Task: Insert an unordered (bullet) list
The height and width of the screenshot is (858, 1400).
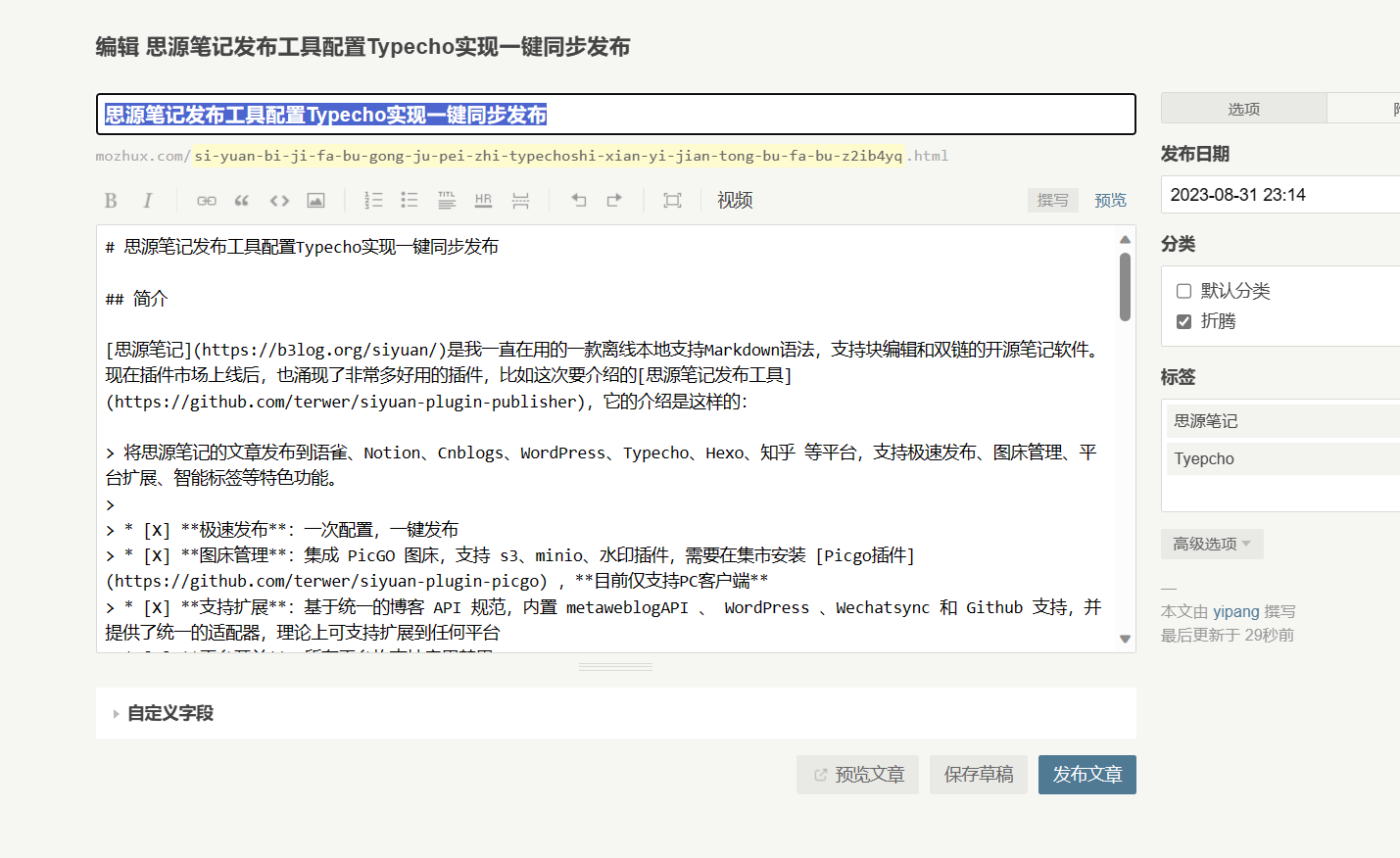Action: 410,201
